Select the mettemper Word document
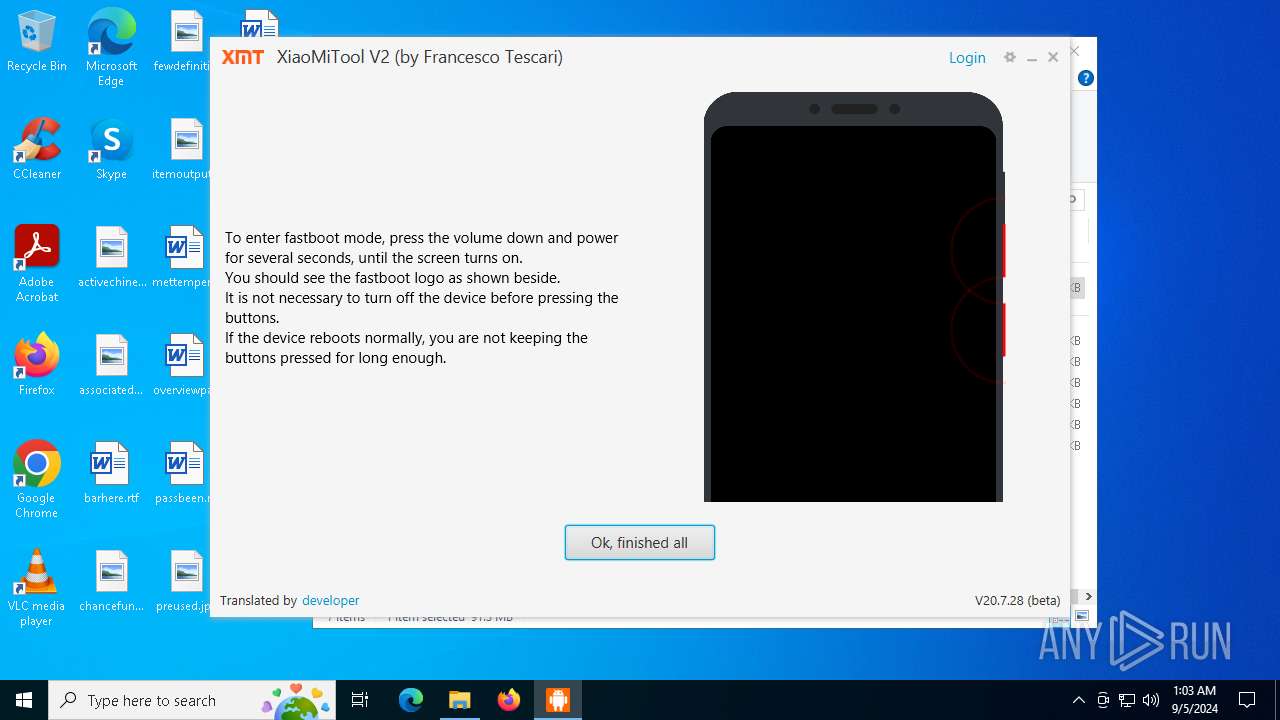This screenshot has height=720, width=1280. tap(185, 257)
